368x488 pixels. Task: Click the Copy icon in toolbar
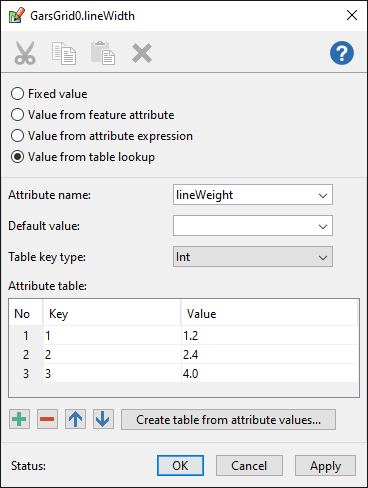click(64, 53)
